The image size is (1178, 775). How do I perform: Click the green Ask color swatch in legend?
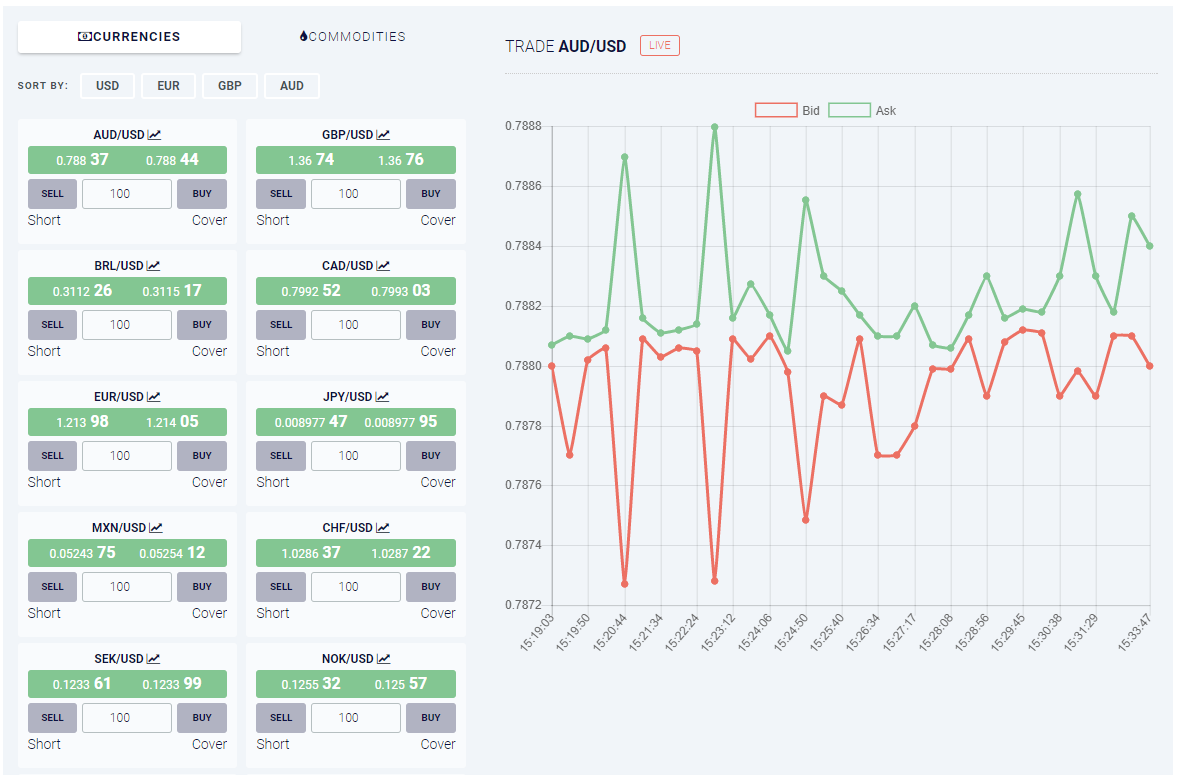click(849, 110)
